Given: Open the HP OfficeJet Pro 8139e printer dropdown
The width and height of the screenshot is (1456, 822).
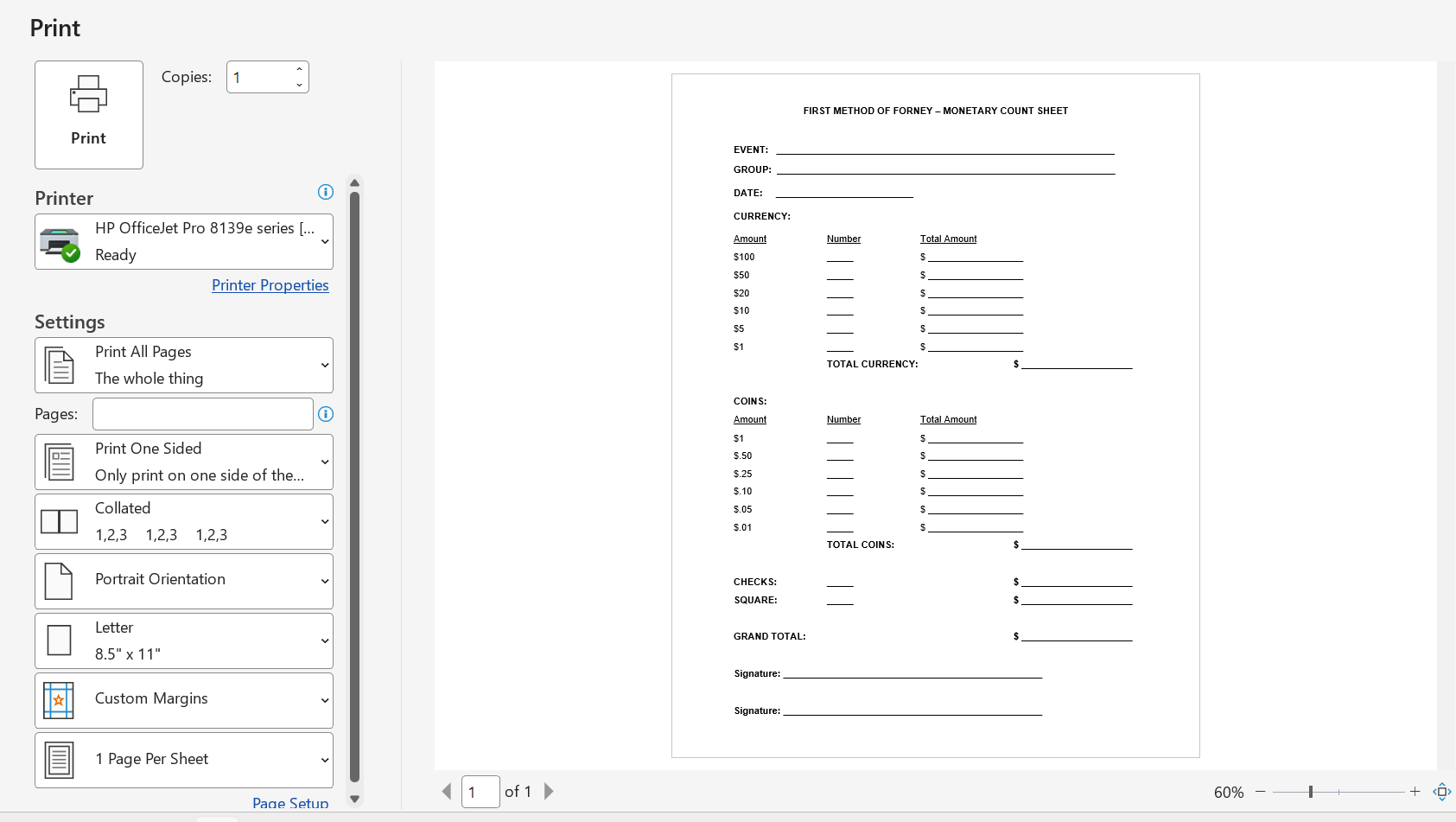Looking at the screenshot, I should 184,241.
